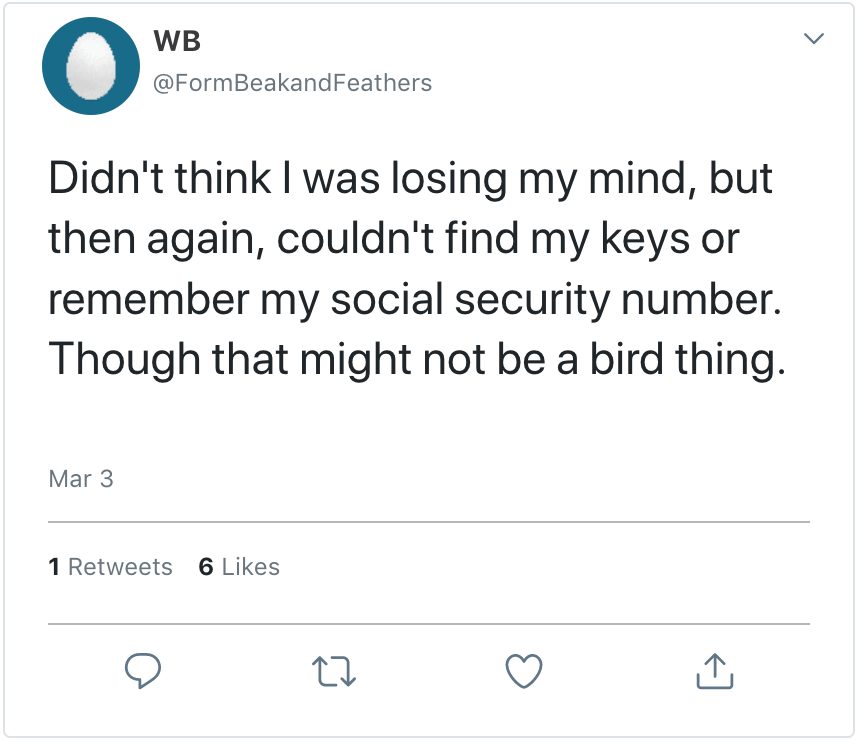
Task: Open WB's profile from the display name
Action: coord(177,41)
